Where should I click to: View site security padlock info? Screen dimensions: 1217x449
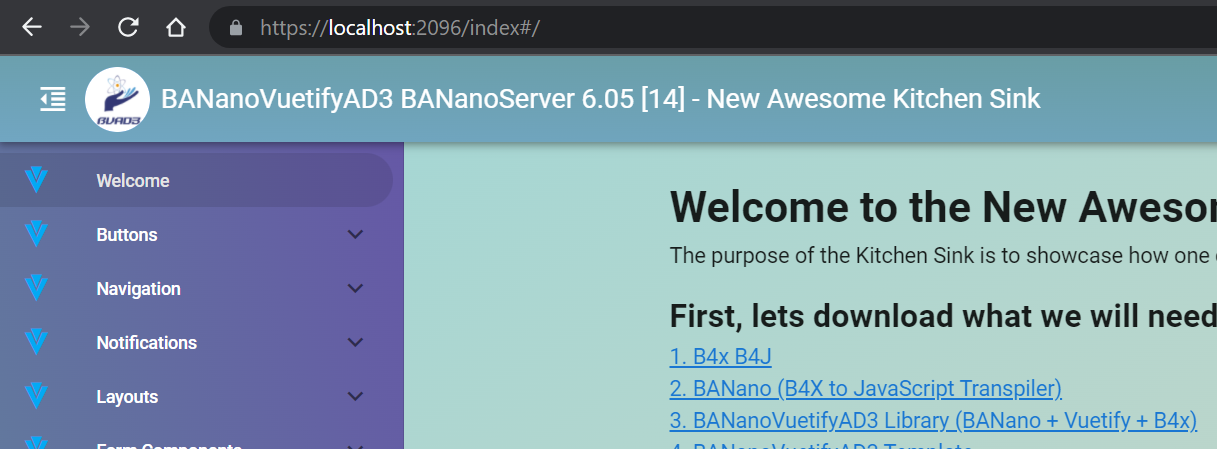pyautogui.click(x=236, y=27)
